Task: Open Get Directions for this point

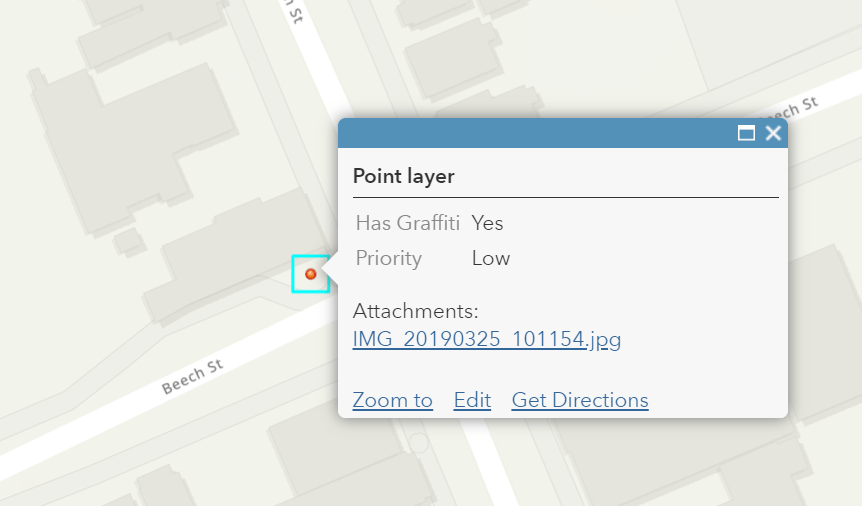Action: (x=580, y=400)
